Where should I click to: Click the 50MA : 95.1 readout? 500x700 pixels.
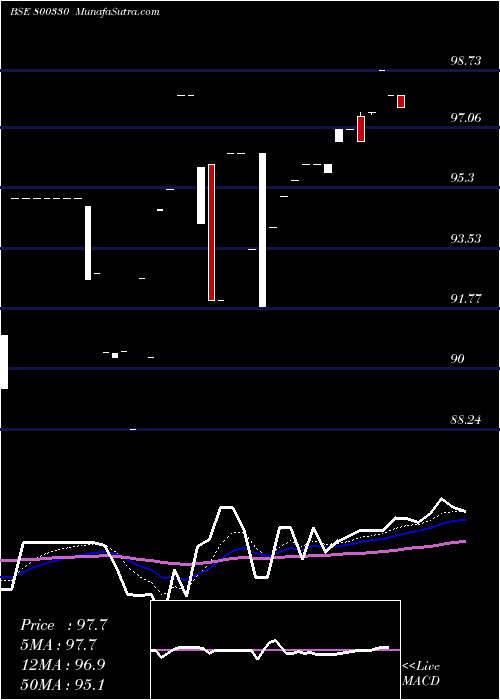(x=63, y=684)
